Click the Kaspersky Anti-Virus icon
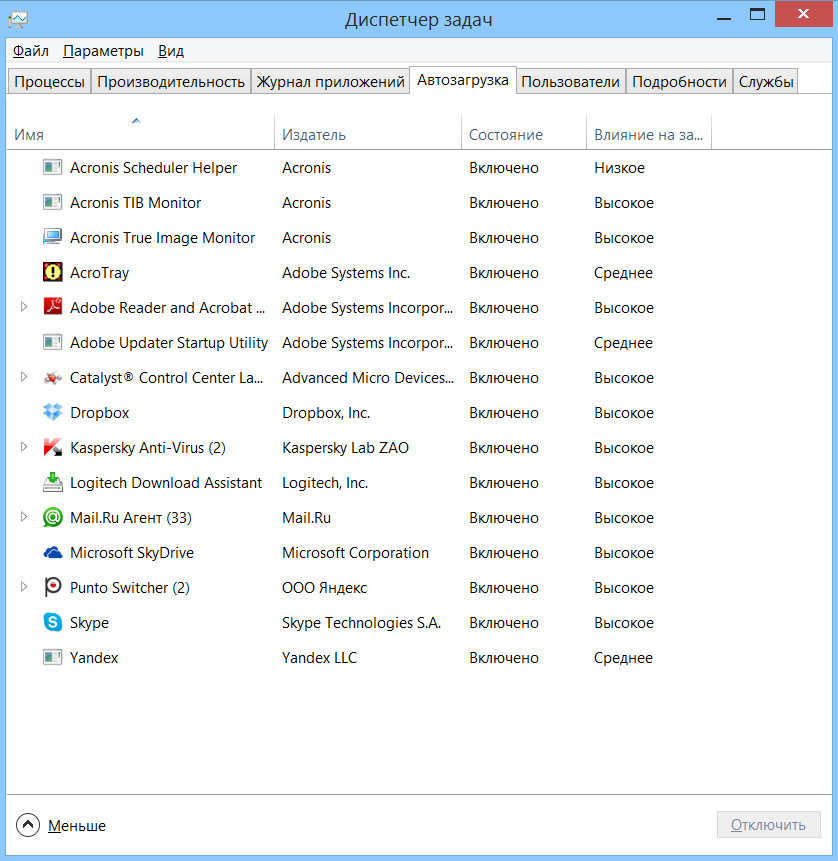The image size is (838, 861). (x=53, y=448)
